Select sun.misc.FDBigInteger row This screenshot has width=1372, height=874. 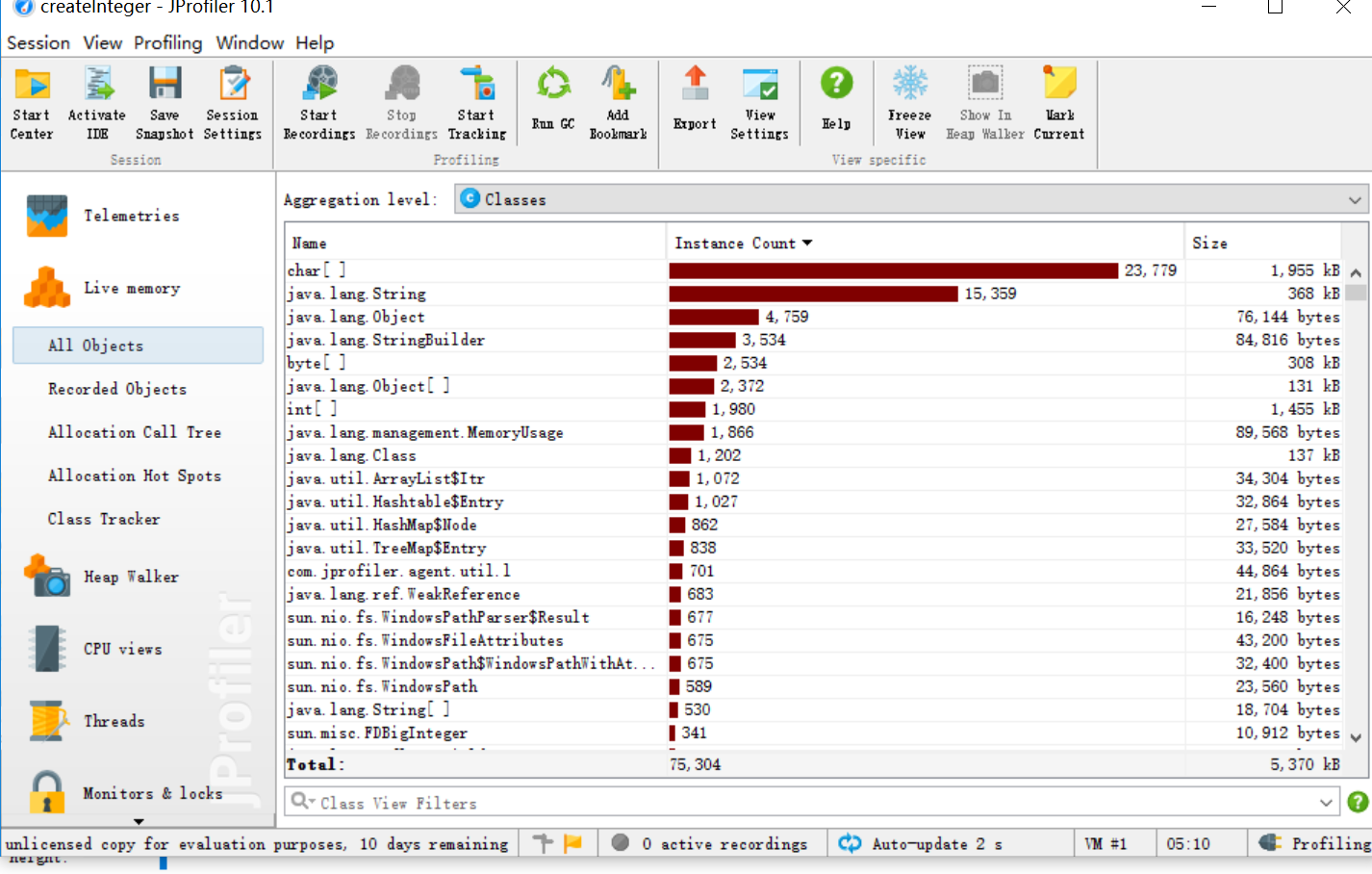[x=814, y=733]
